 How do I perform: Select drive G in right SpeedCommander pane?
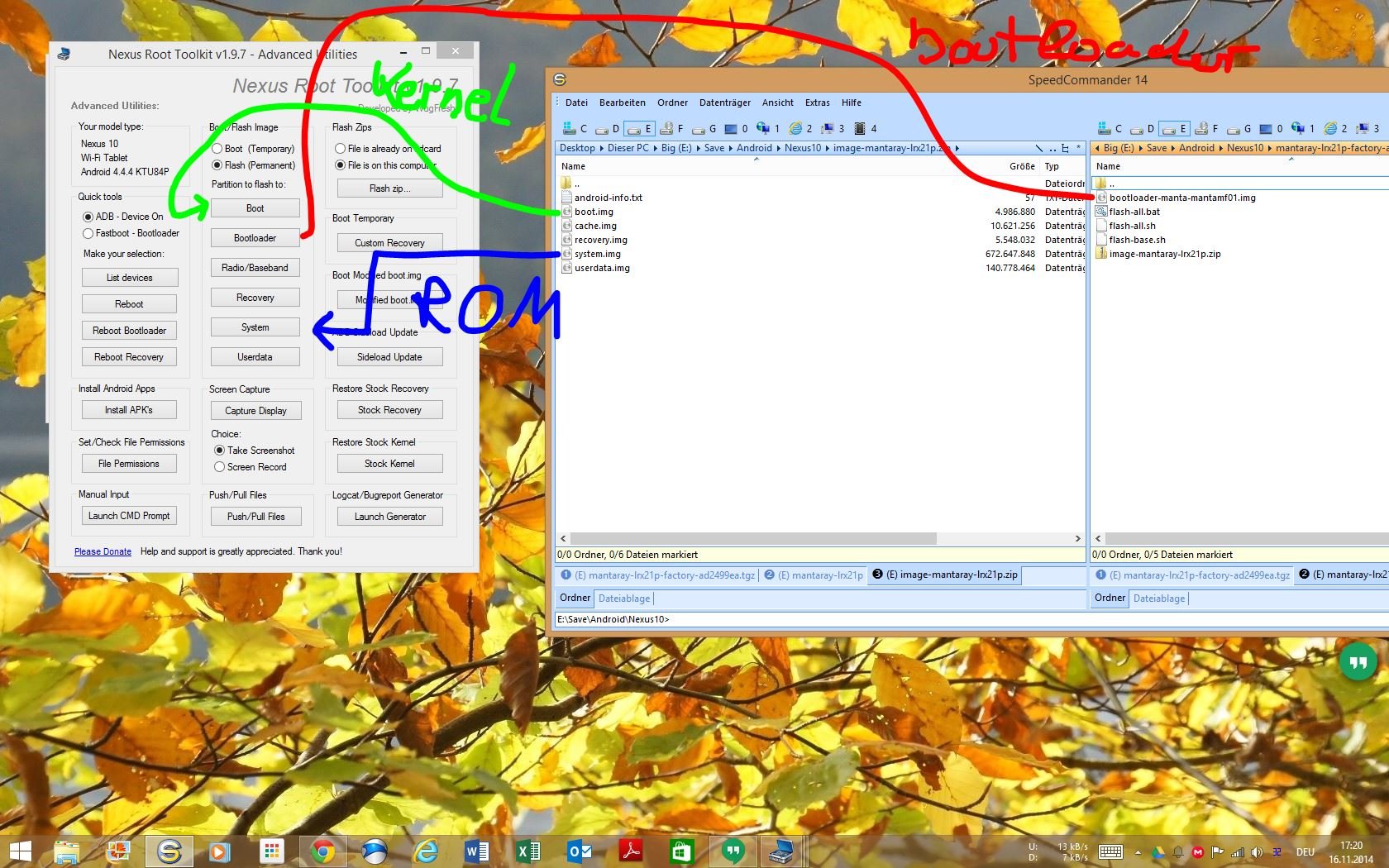(1239, 129)
